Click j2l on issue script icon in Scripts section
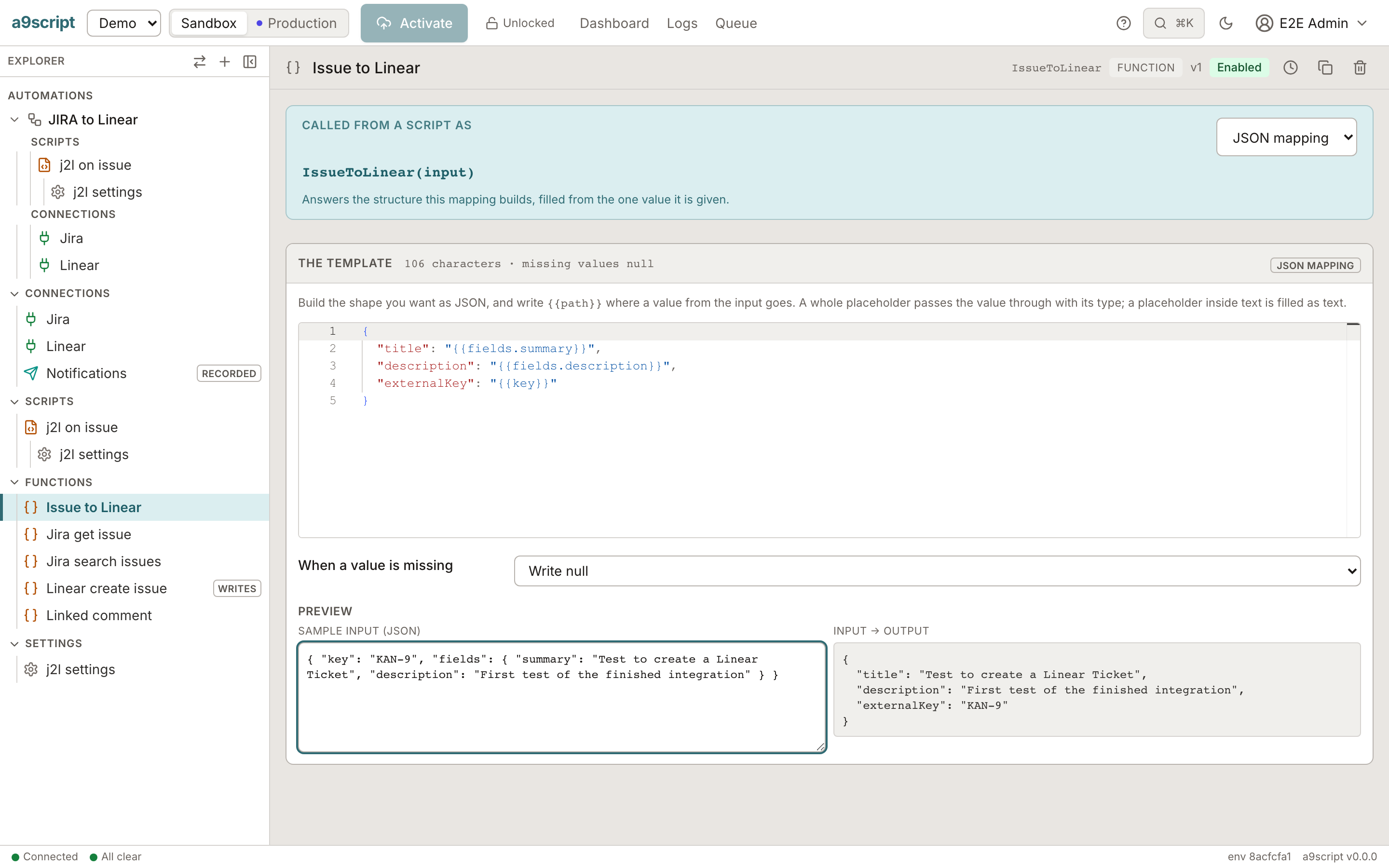1389x868 pixels. 31,427
